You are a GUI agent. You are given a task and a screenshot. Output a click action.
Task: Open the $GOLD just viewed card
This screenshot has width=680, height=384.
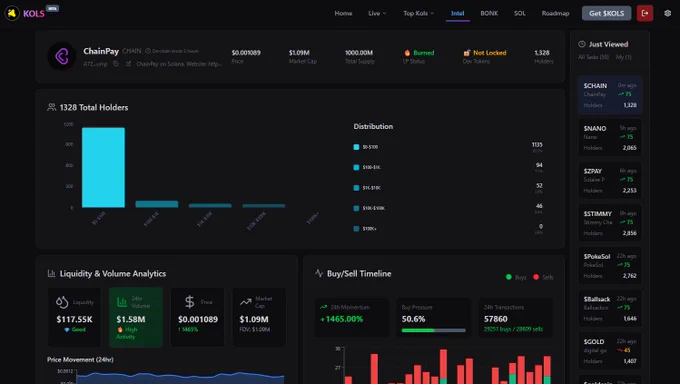tap(610, 351)
